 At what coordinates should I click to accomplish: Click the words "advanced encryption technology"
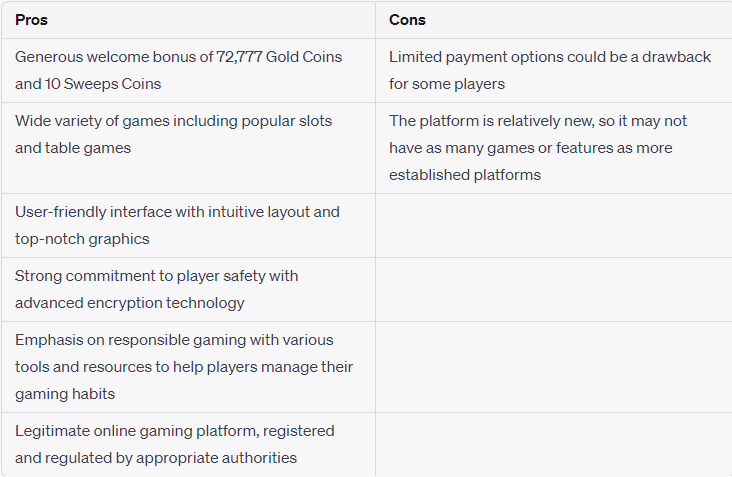click(x=130, y=303)
